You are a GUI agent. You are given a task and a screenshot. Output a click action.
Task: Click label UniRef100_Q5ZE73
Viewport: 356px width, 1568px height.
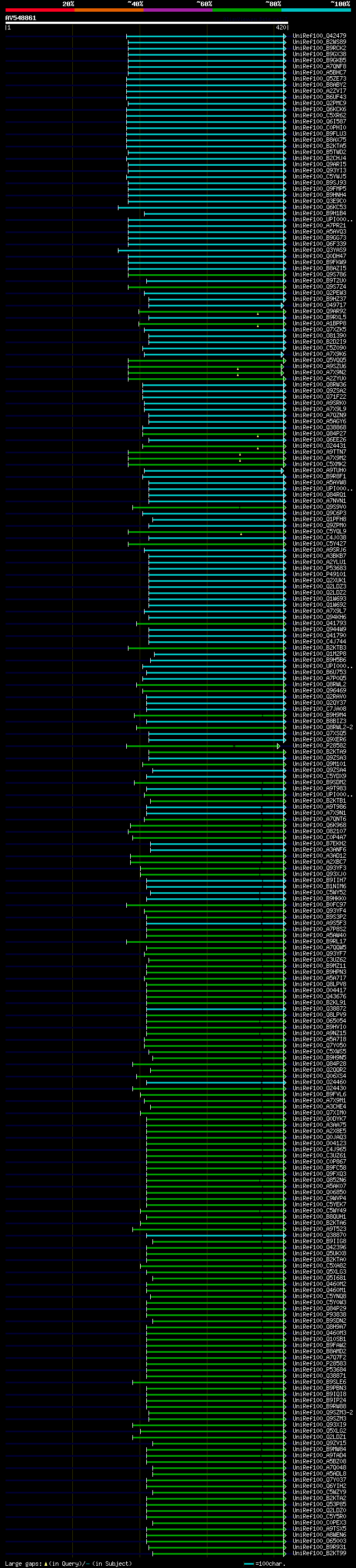[x=319, y=78]
